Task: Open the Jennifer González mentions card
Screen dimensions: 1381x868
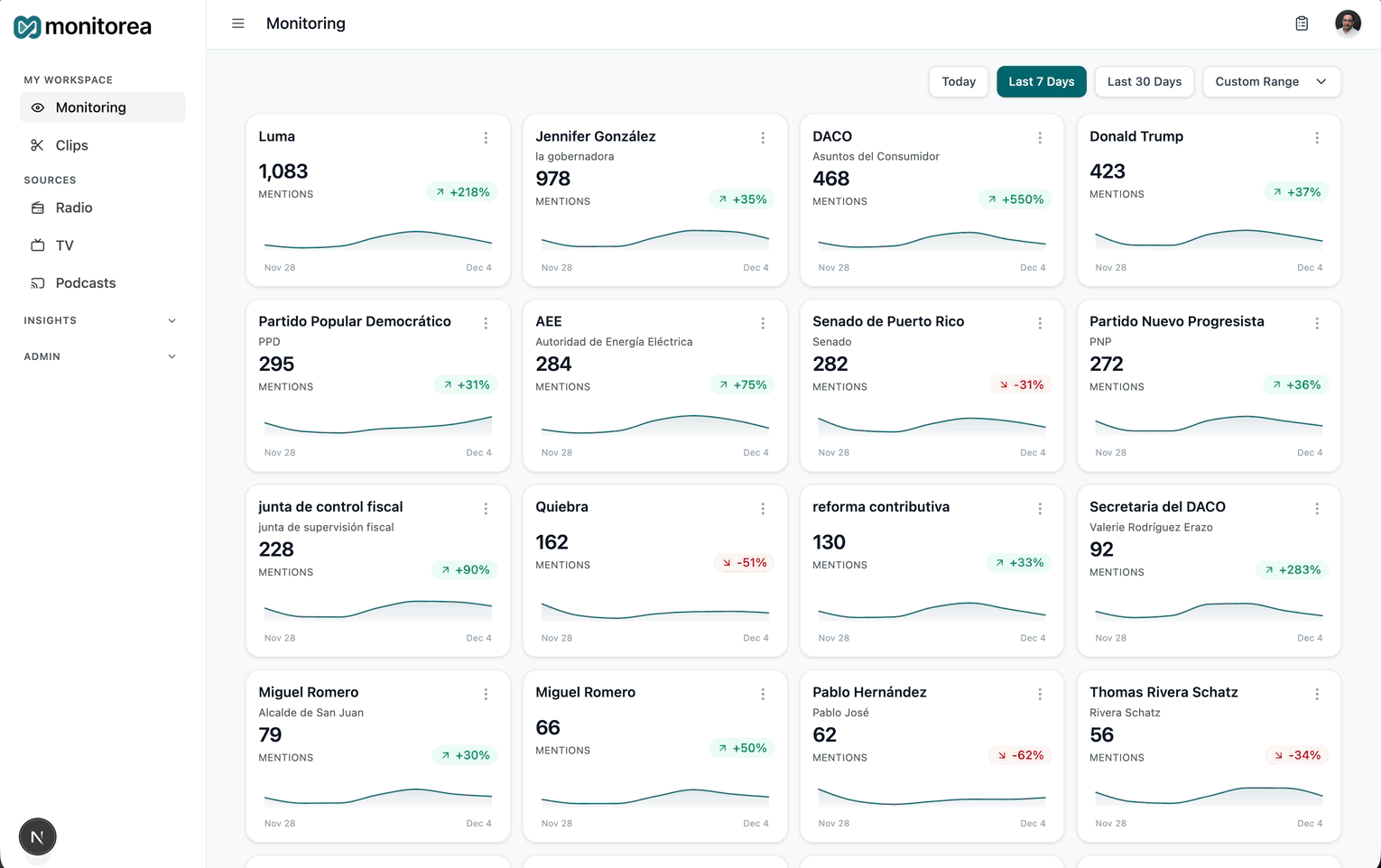Action: click(x=654, y=200)
